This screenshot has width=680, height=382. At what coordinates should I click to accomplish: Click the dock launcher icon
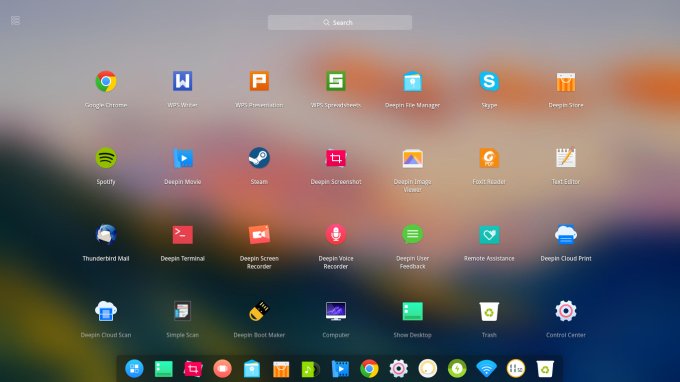coord(134,369)
